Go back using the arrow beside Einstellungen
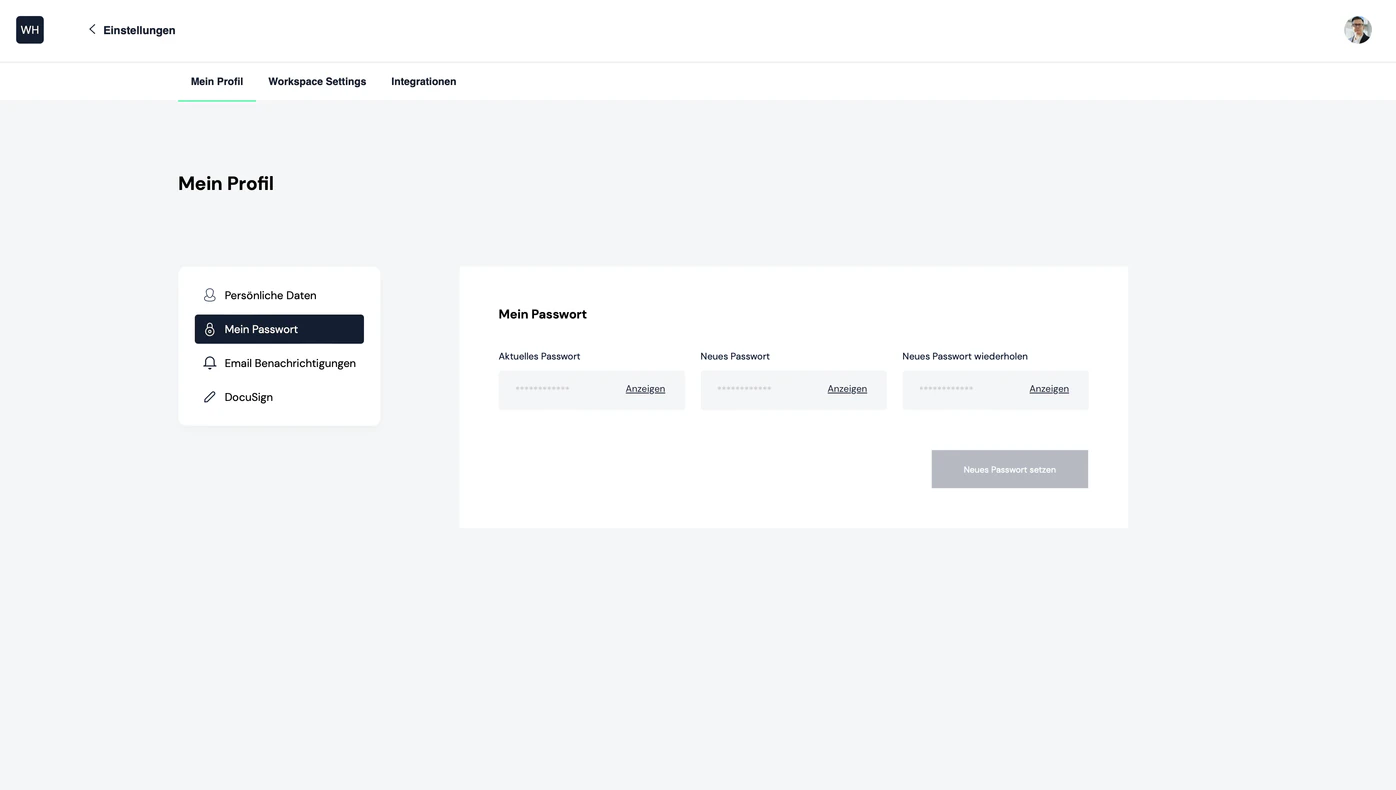 (92, 29)
